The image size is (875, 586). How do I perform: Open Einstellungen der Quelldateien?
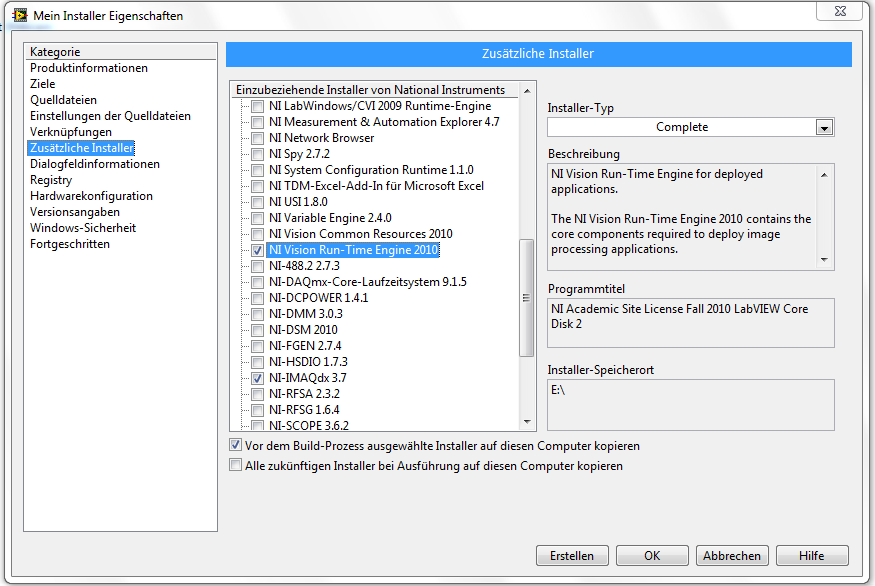110,116
